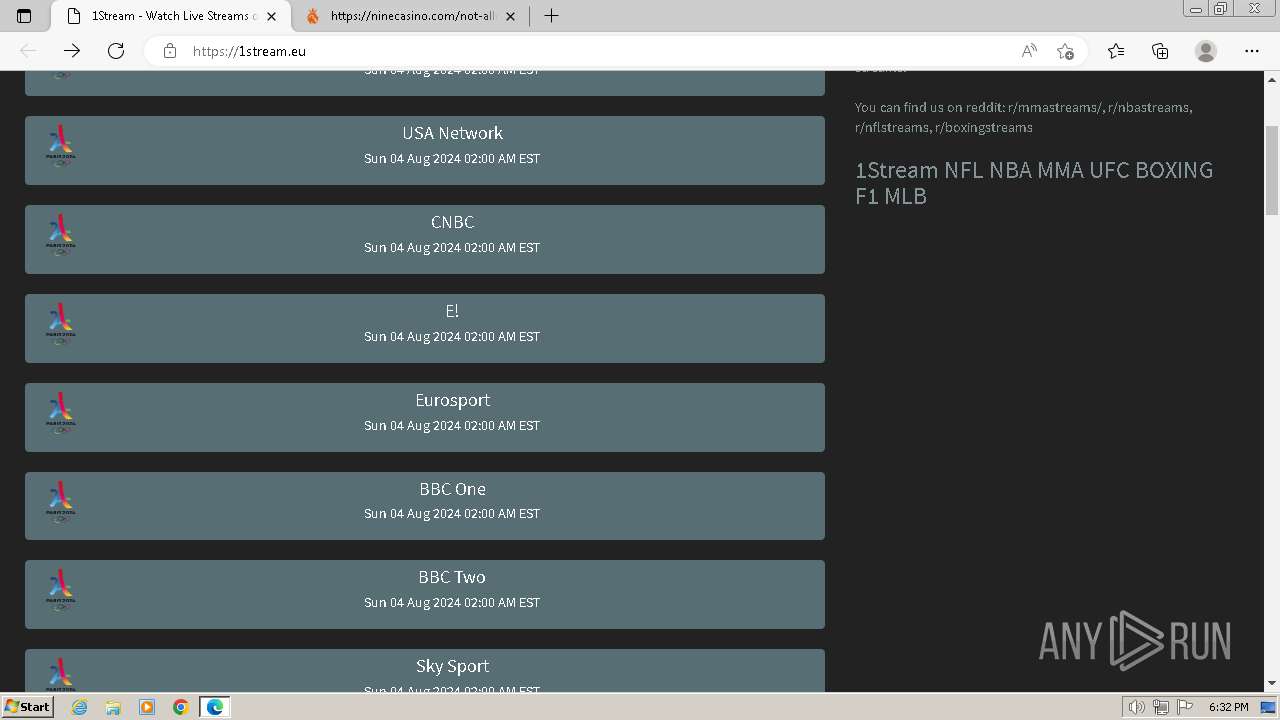Open the browser profile menu
The width and height of the screenshot is (1280, 720).
[x=1206, y=51]
